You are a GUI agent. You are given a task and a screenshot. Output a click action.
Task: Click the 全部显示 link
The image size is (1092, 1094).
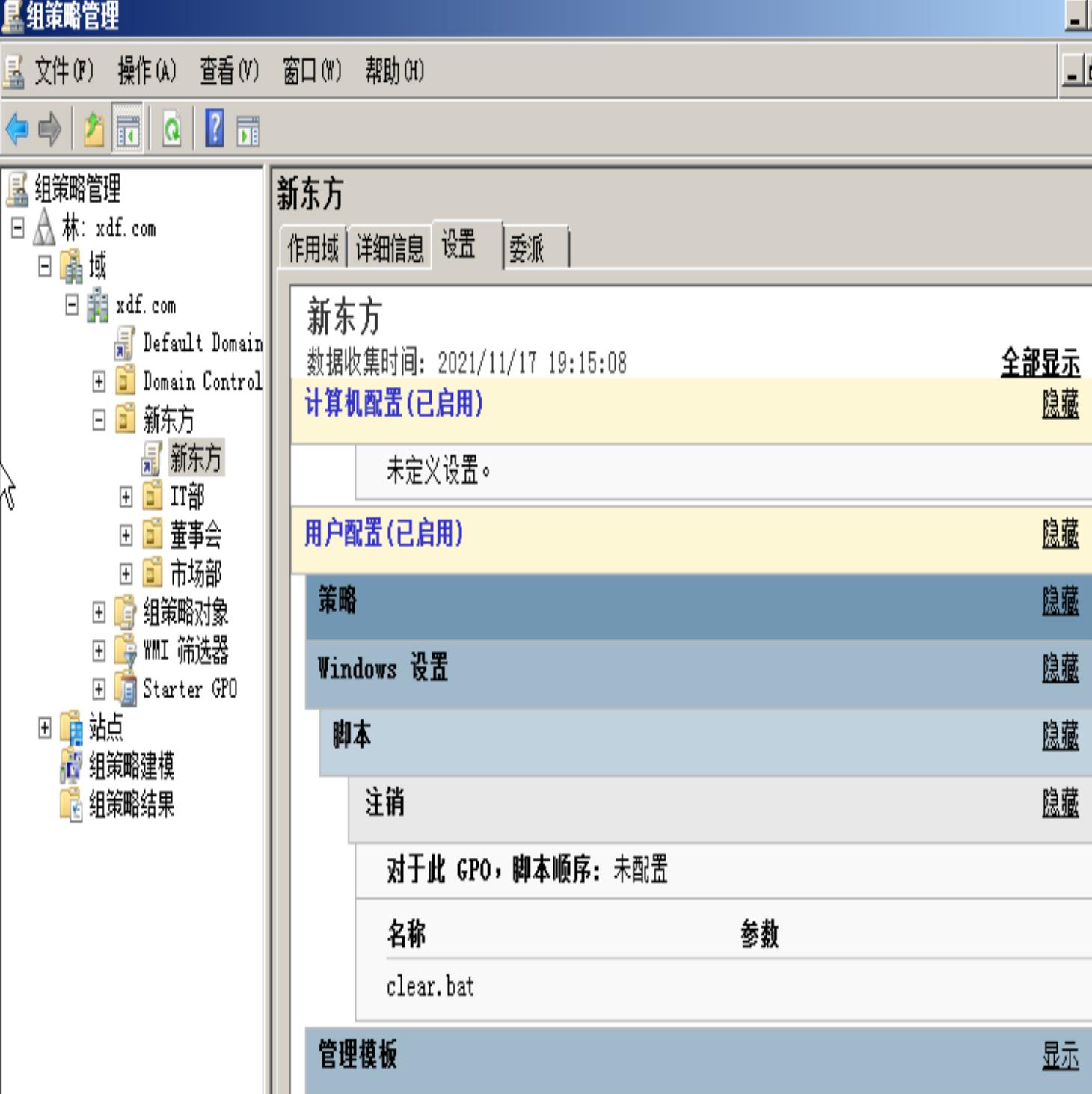tap(1040, 363)
